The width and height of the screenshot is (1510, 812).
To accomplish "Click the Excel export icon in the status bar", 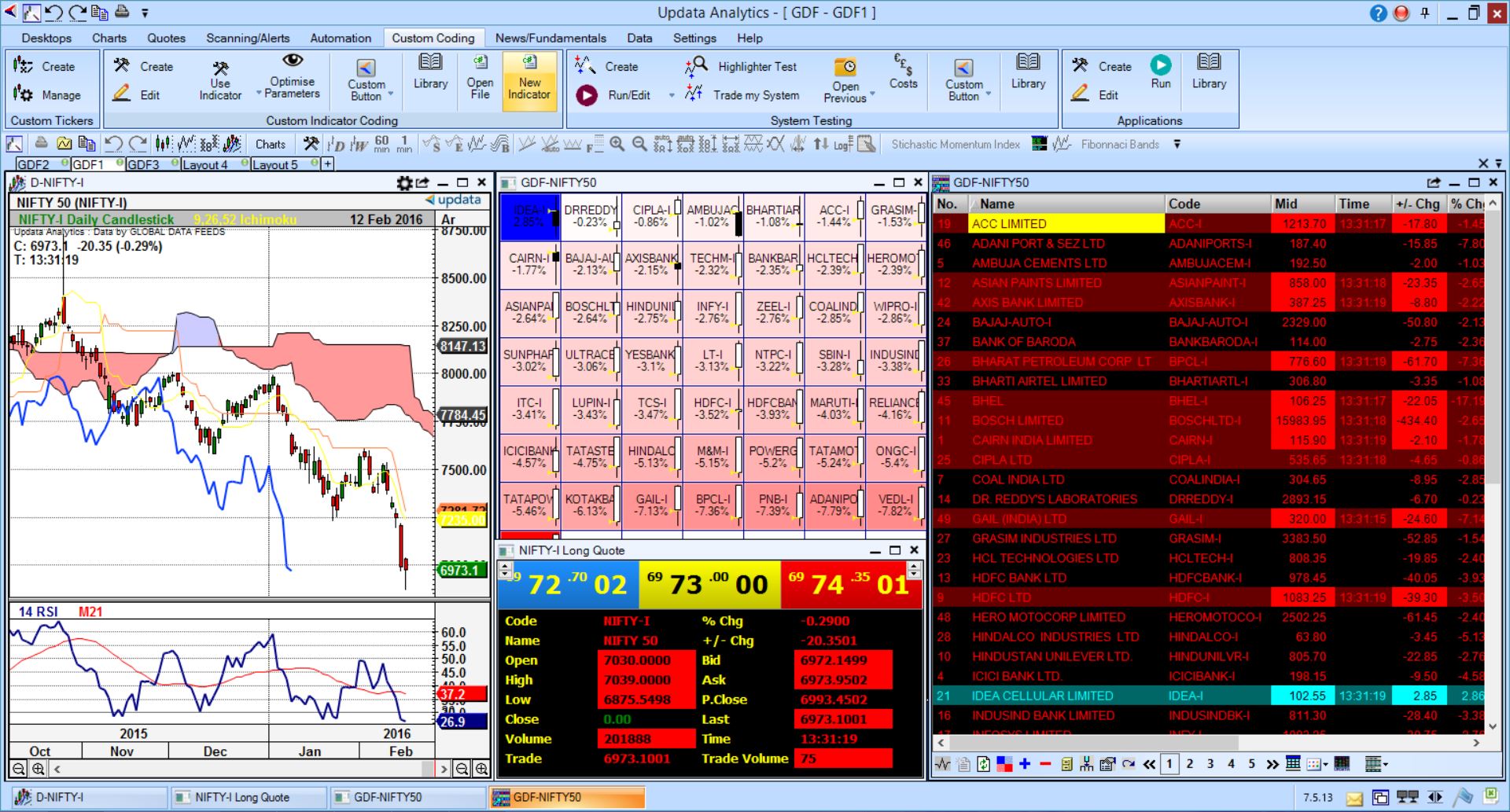I will pyautogui.click(x=1490, y=796).
